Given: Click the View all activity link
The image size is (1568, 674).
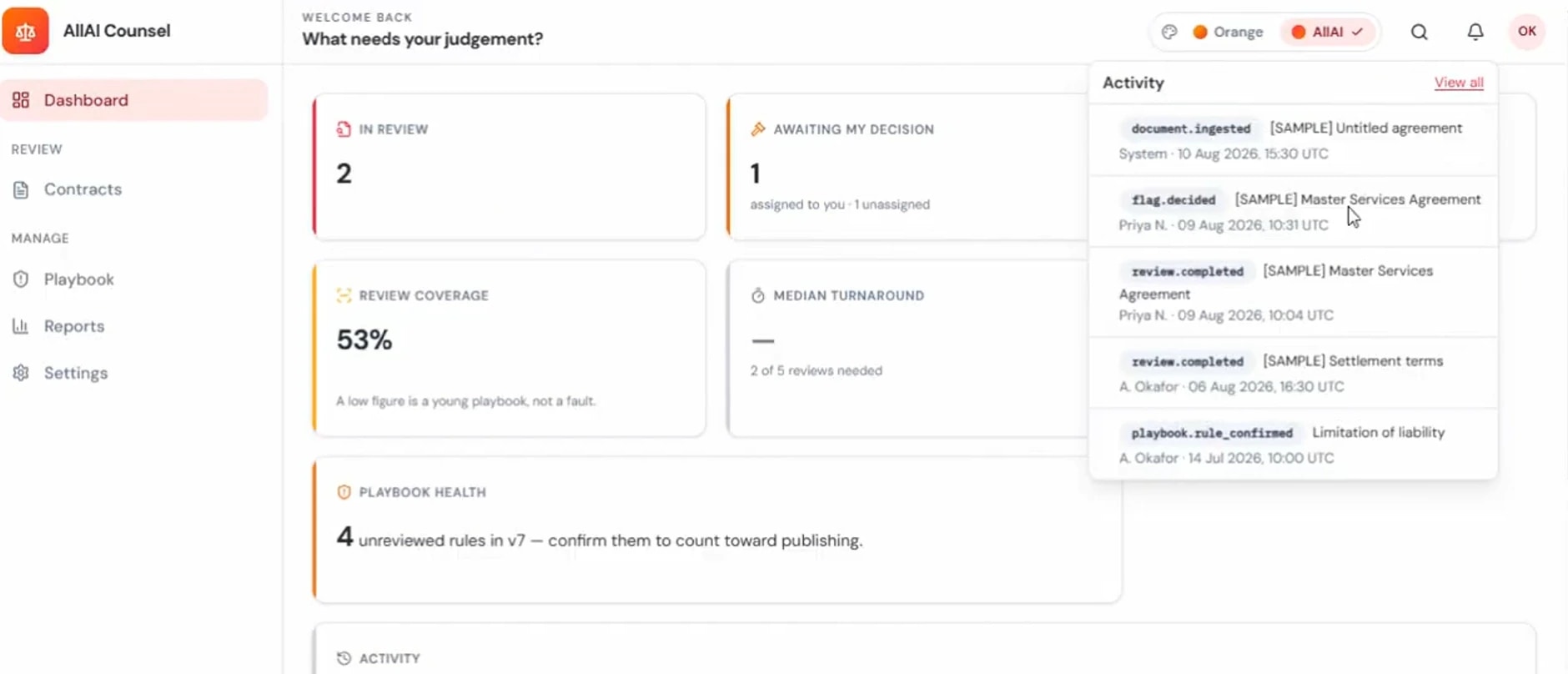Looking at the screenshot, I should 1458,83.
